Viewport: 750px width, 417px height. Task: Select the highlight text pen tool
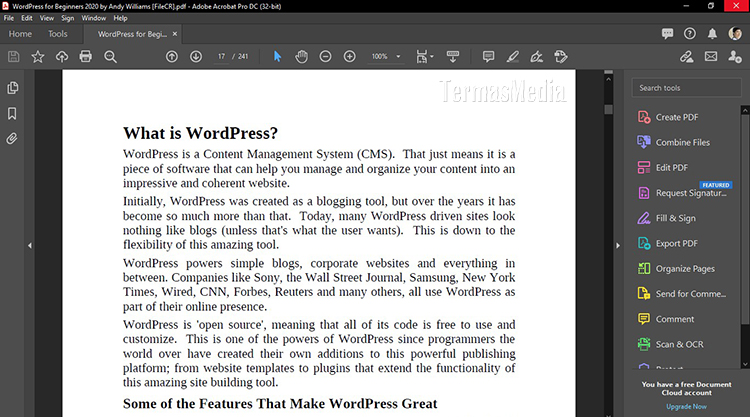[x=513, y=57]
